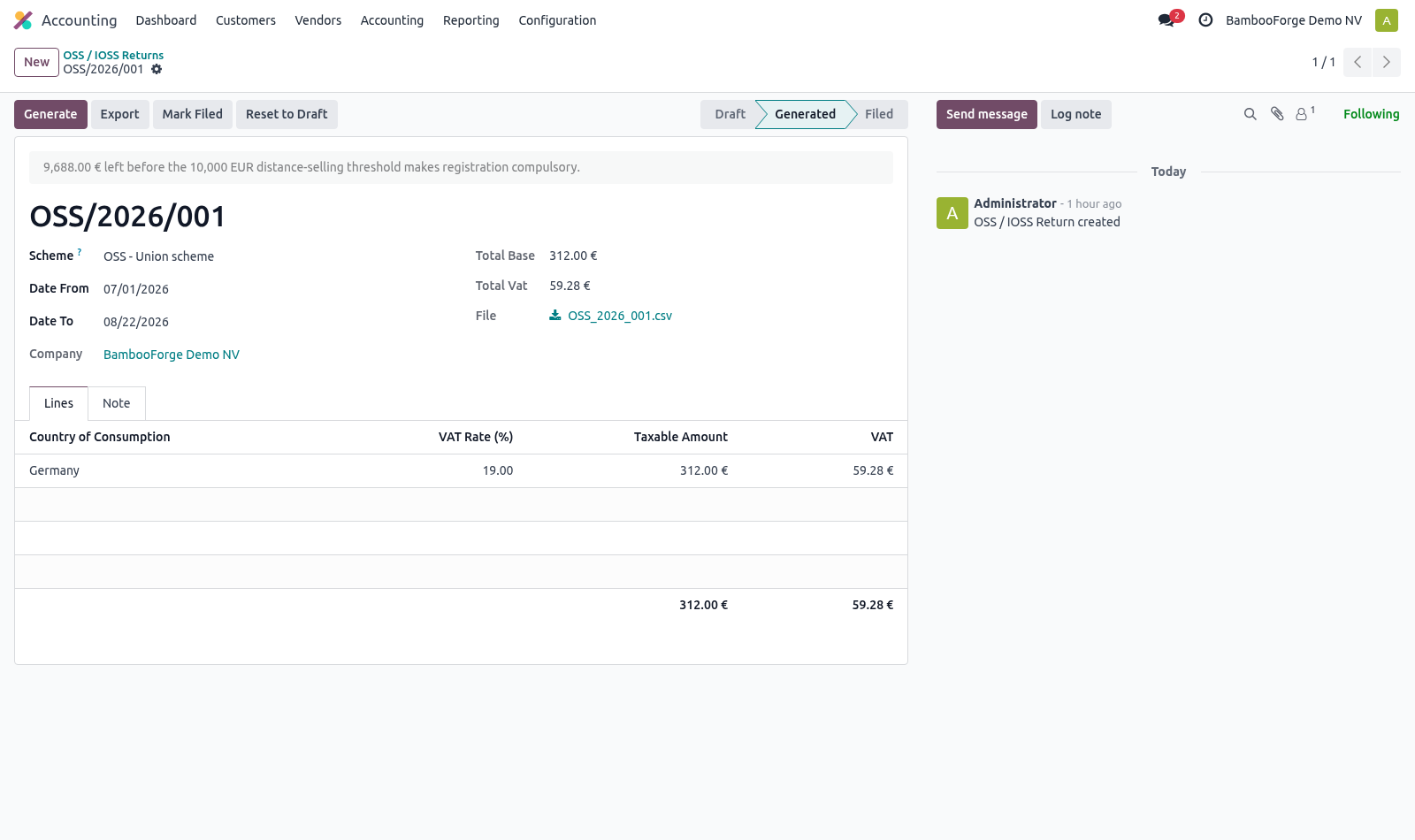Select the Generated status stage
This screenshot has height=840, width=1415.
tap(805, 114)
